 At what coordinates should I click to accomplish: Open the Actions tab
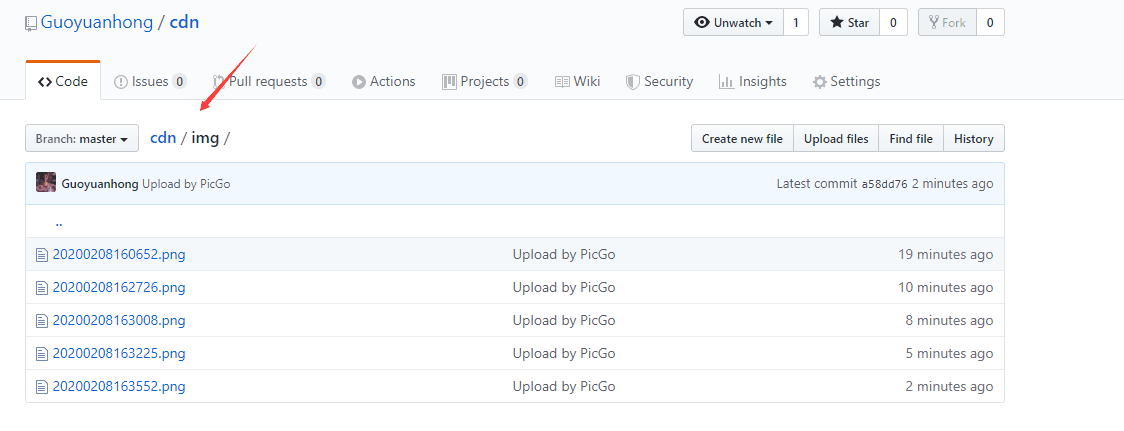tap(384, 82)
